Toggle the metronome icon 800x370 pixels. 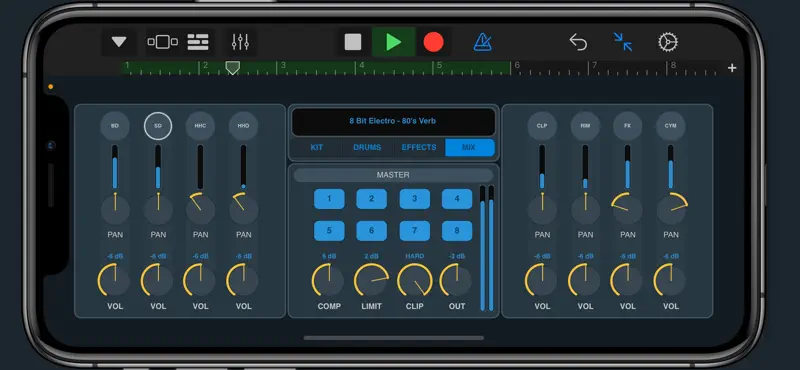point(482,42)
